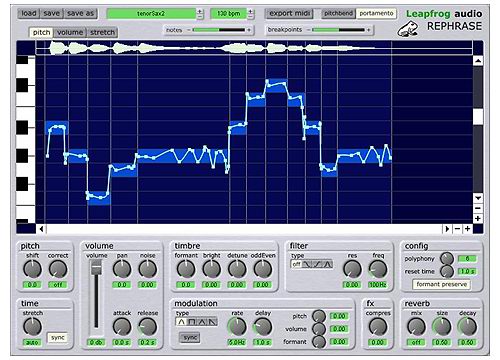Click the formant knob in timbre
This screenshot has width=500, height=360.
pos(186,269)
